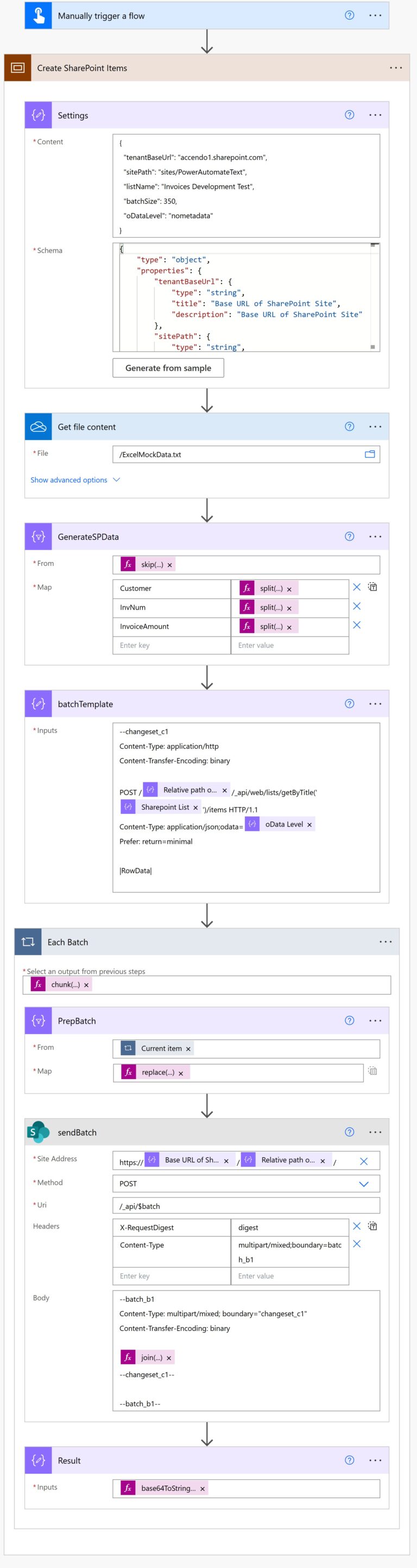Open the file picker folder icon

pos(370,454)
